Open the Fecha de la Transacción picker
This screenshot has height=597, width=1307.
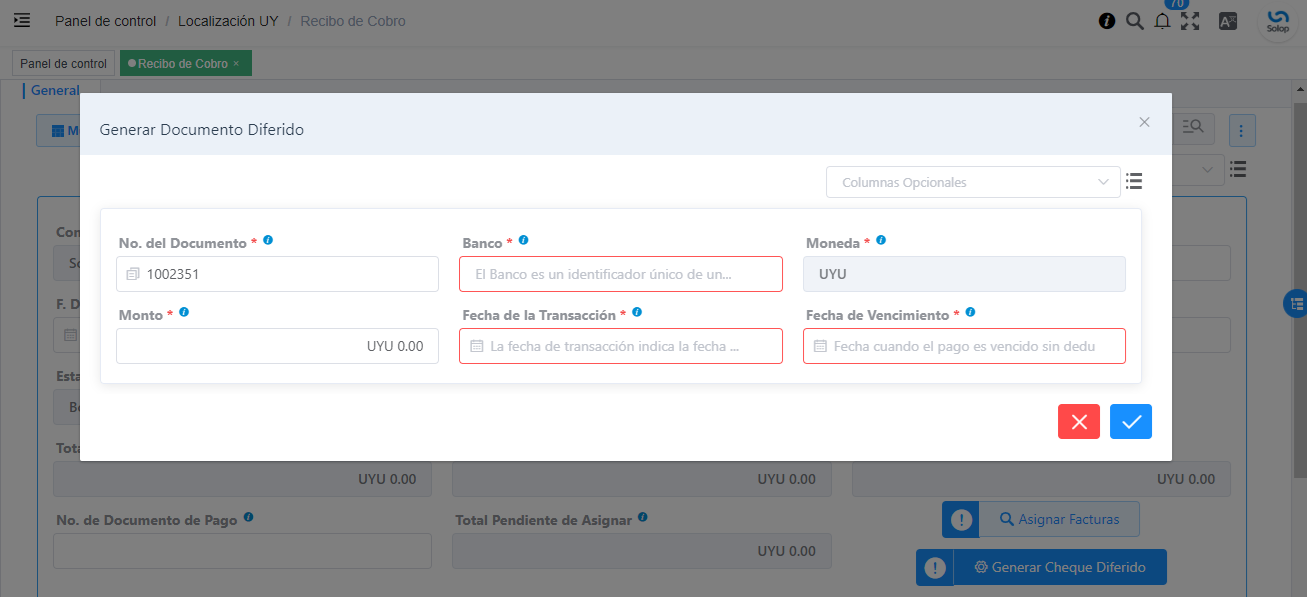click(621, 346)
